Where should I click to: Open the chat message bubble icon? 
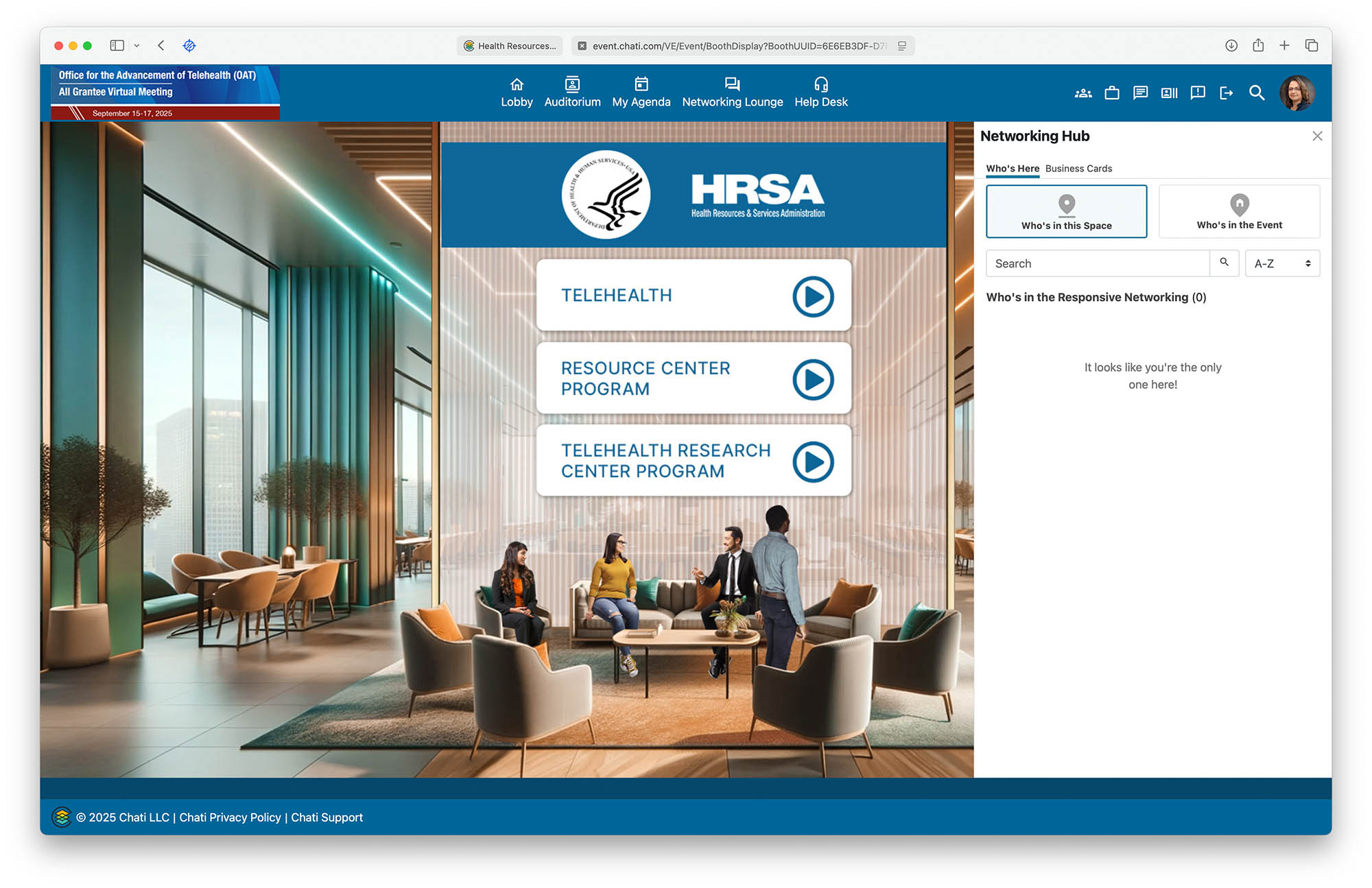click(x=1140, y=93)
